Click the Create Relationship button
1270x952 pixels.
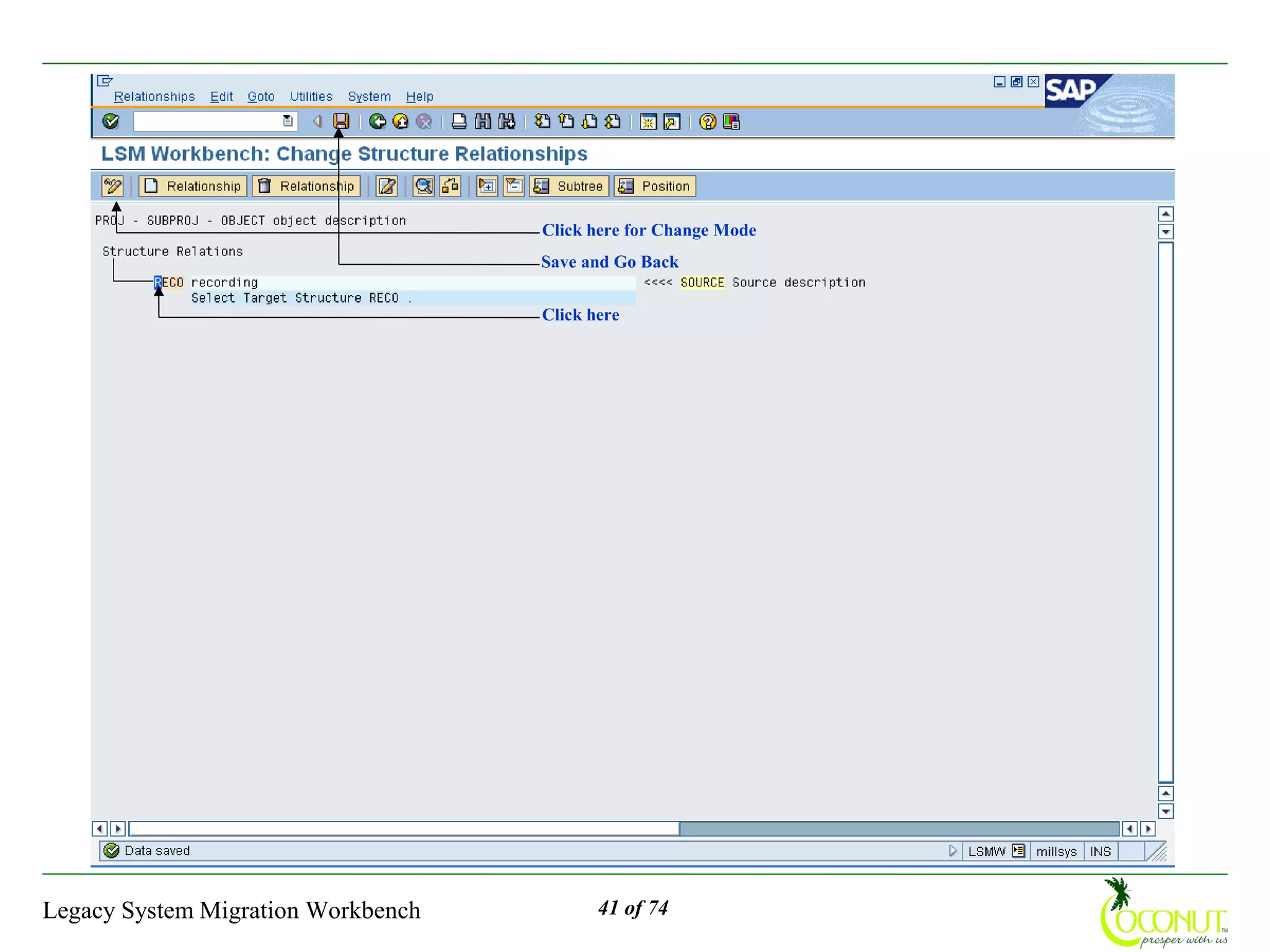193,186
